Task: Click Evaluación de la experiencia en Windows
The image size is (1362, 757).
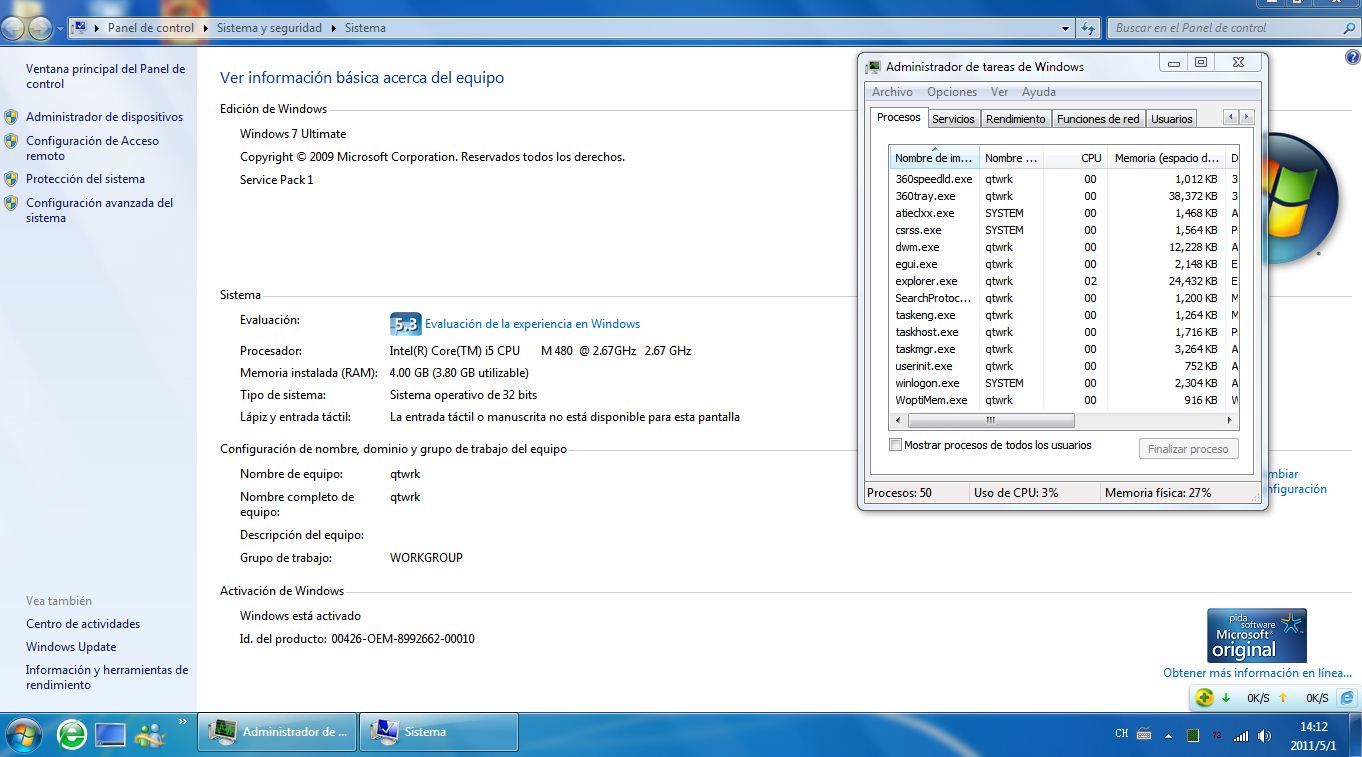Action: coord(532,324)
